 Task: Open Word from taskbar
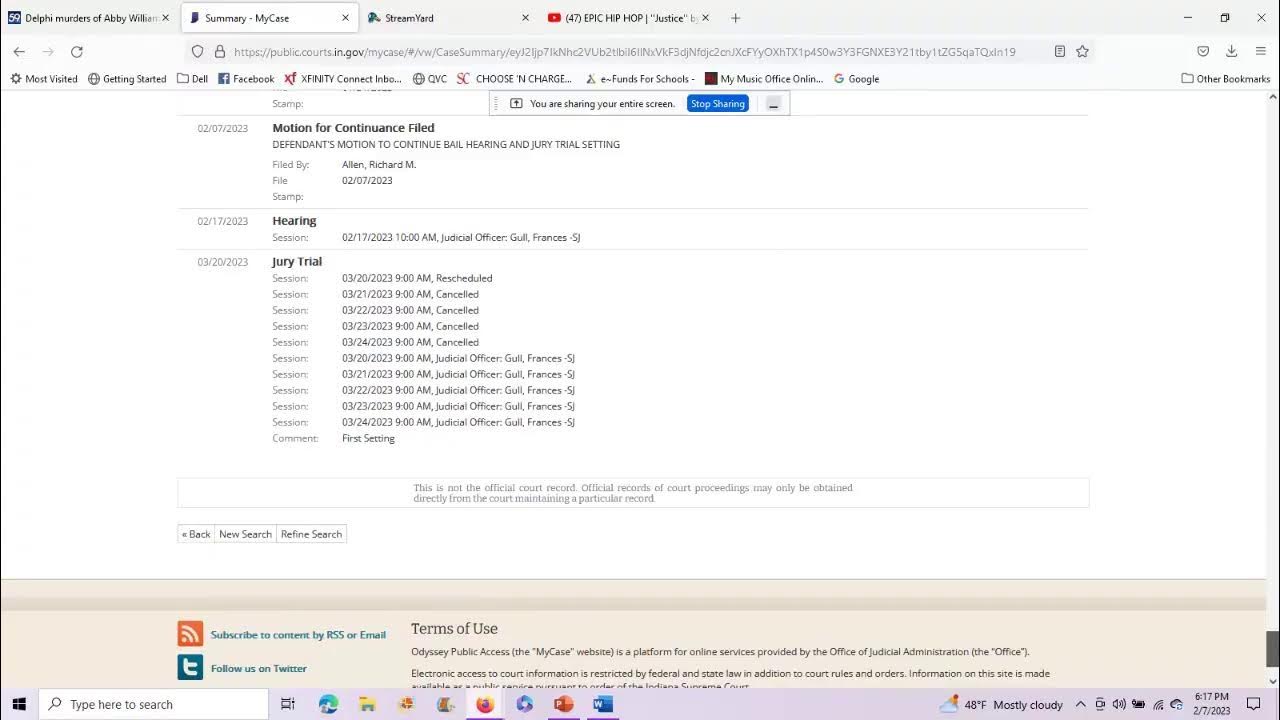coord(602,704)
